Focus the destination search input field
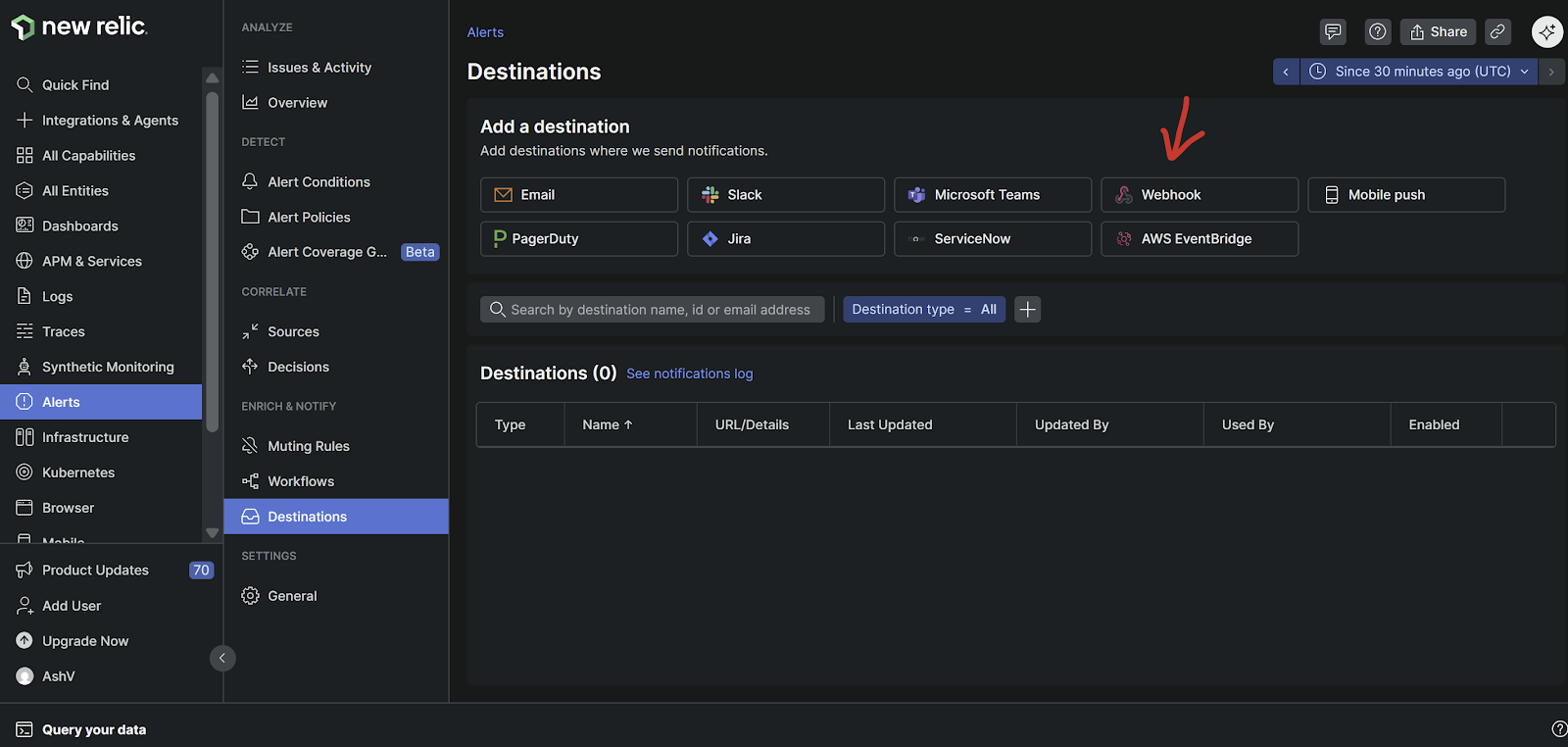 pos(660,310)
